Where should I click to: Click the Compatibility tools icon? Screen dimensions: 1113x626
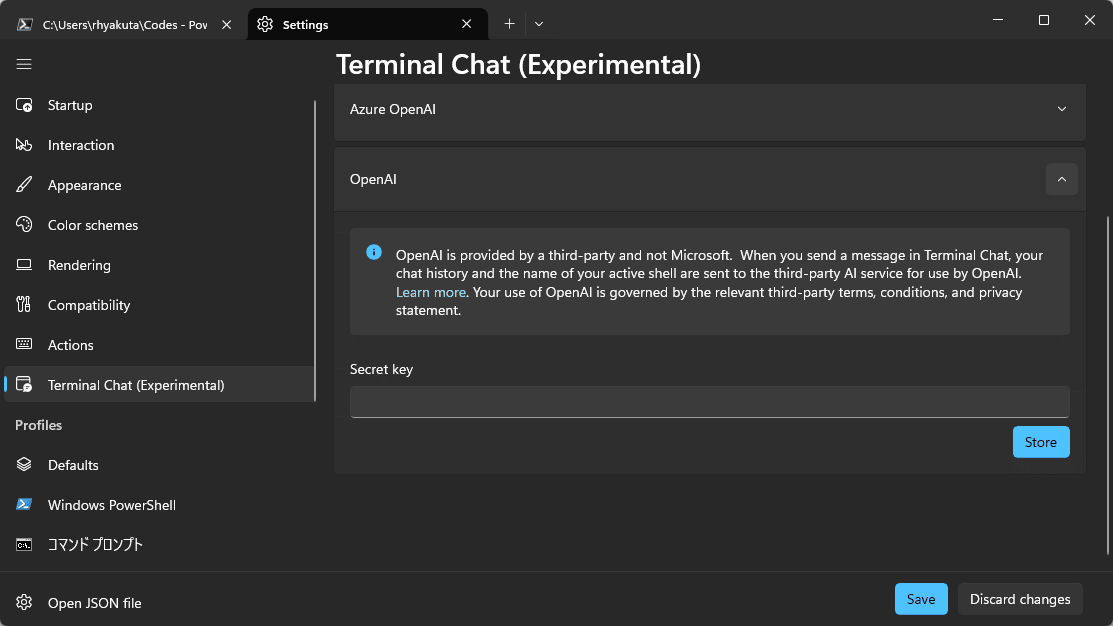[23, 304]
